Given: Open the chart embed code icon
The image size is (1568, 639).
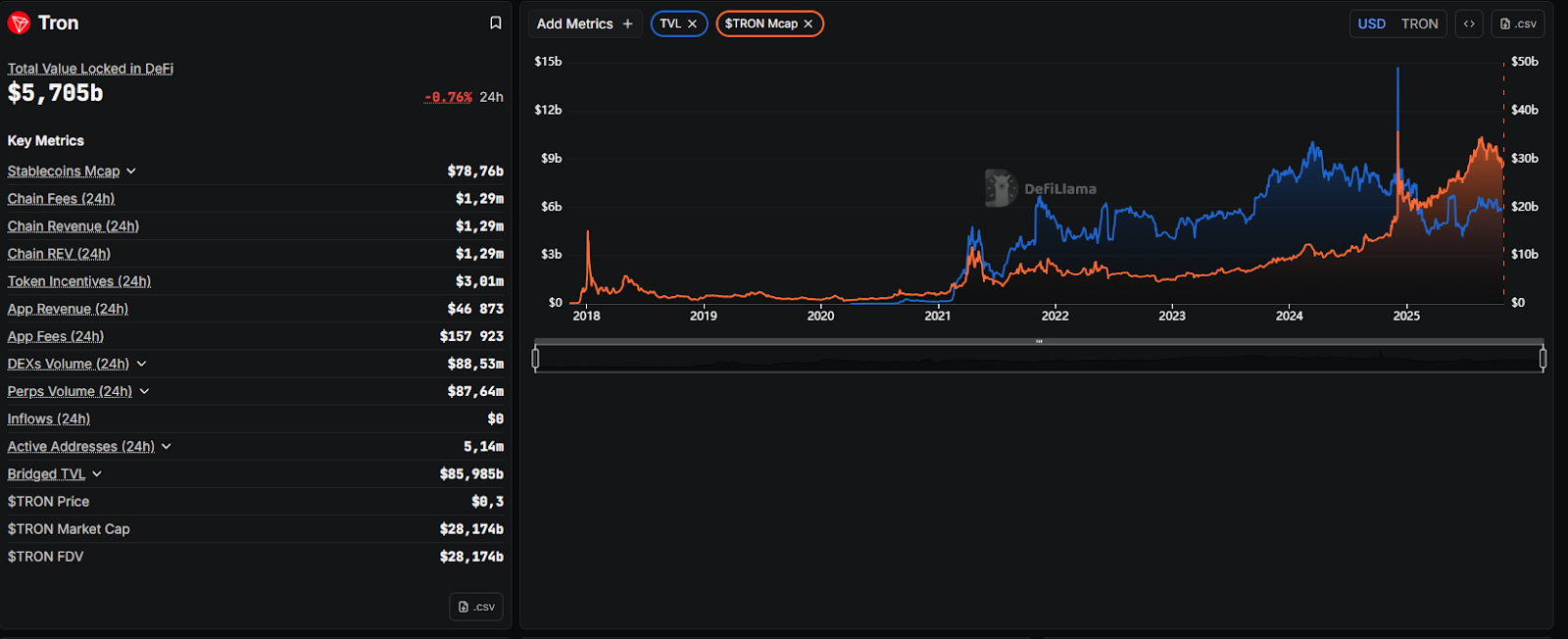Looking at the screenshot, I should [1469, 24].
